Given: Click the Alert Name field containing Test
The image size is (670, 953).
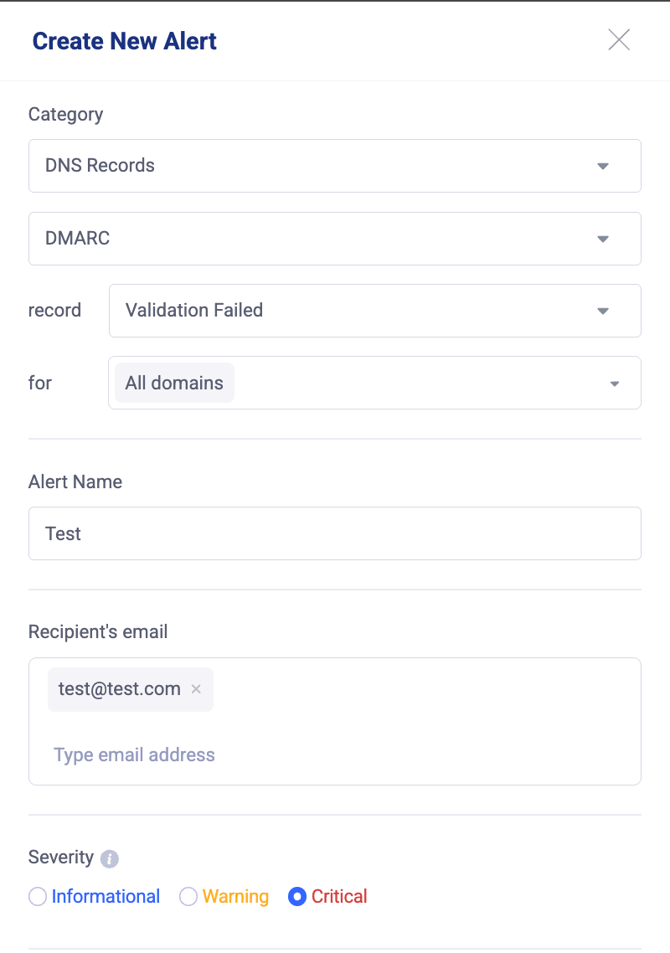Looking at the screenshot, I should (335, 533).
